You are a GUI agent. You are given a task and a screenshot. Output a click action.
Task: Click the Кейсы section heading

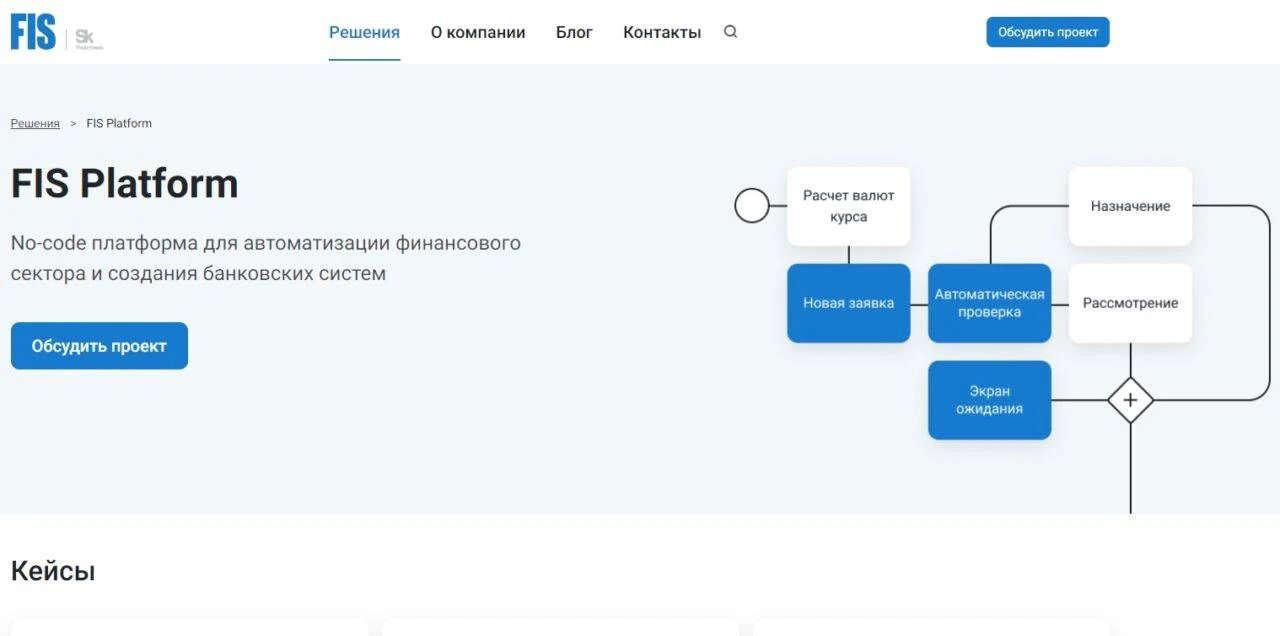point(53,572)
